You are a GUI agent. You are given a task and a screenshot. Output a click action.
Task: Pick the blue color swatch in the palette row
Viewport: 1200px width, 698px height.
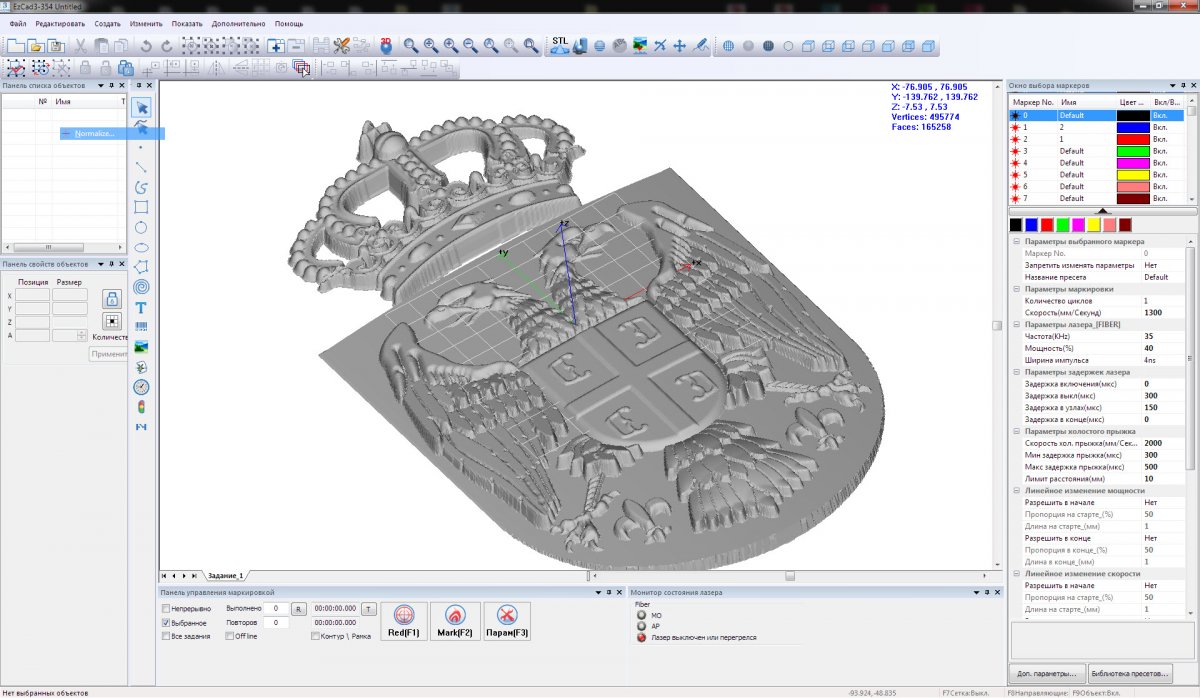pyautogui.click(x=1031, y=225)
